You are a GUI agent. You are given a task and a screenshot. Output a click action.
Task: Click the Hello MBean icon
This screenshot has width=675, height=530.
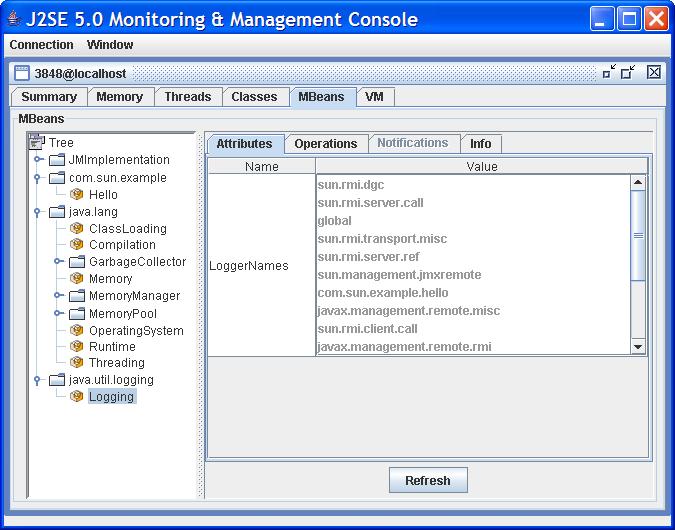pyautogui.click(x=77, y=195)
